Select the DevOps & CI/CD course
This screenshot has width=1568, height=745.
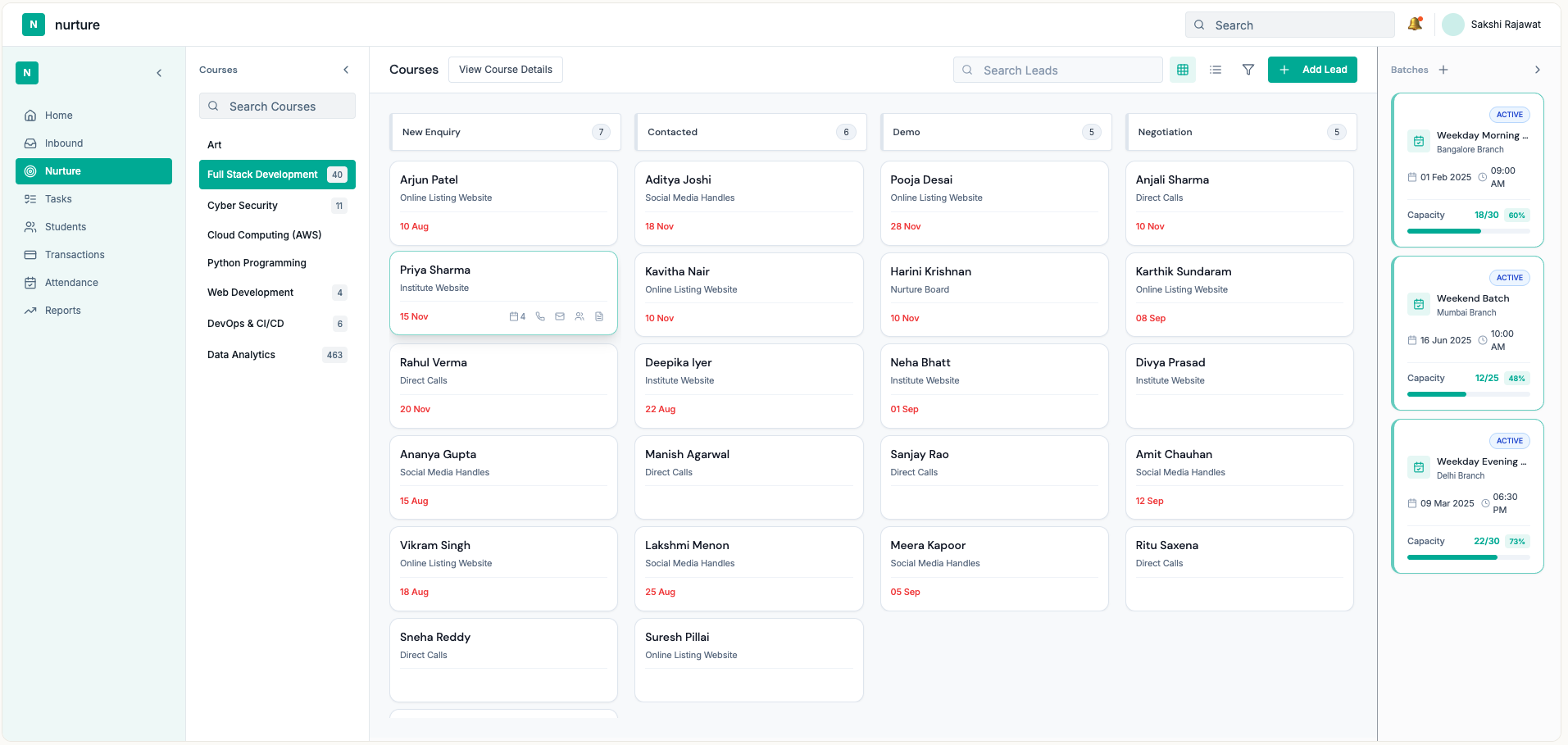(x=277, y=324)
